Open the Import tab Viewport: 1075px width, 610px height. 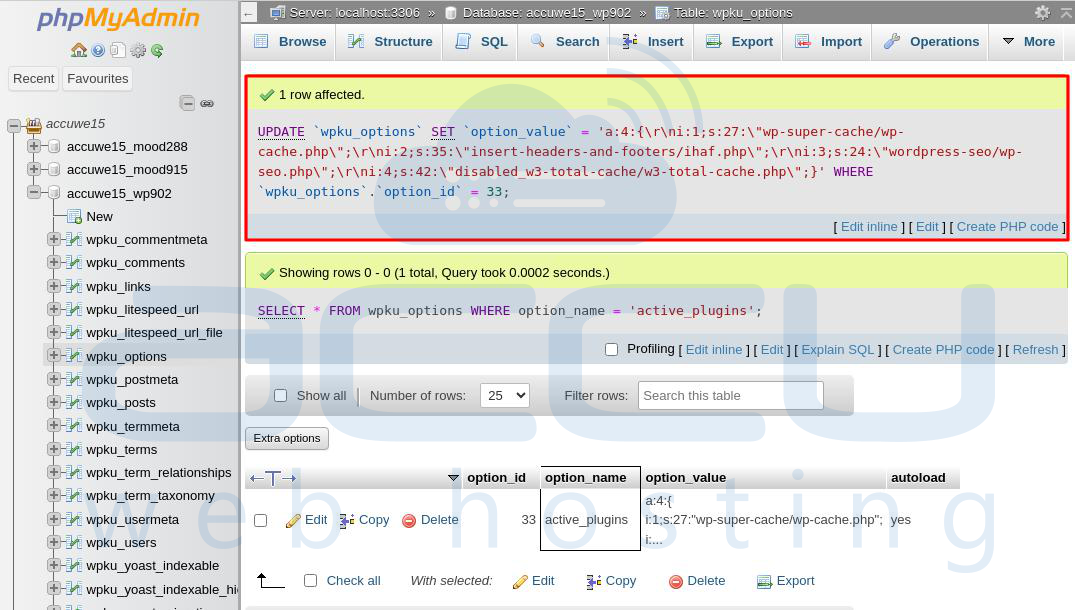(828, 41)
